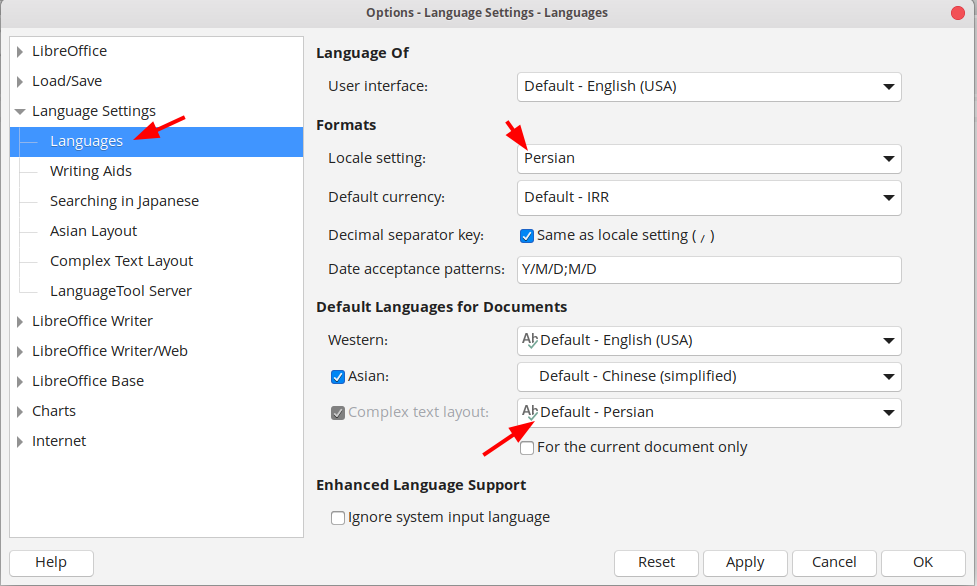The image size is (977, 586).
Task: Expand the Charts tree node
Action: coord(20,411)
